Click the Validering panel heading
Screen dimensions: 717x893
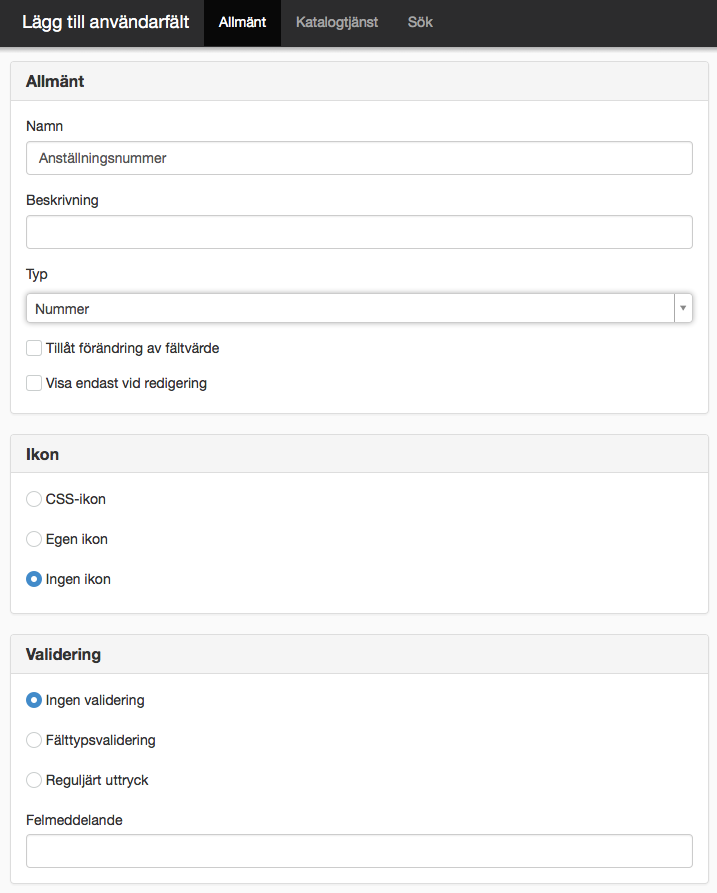pos(63,654)
